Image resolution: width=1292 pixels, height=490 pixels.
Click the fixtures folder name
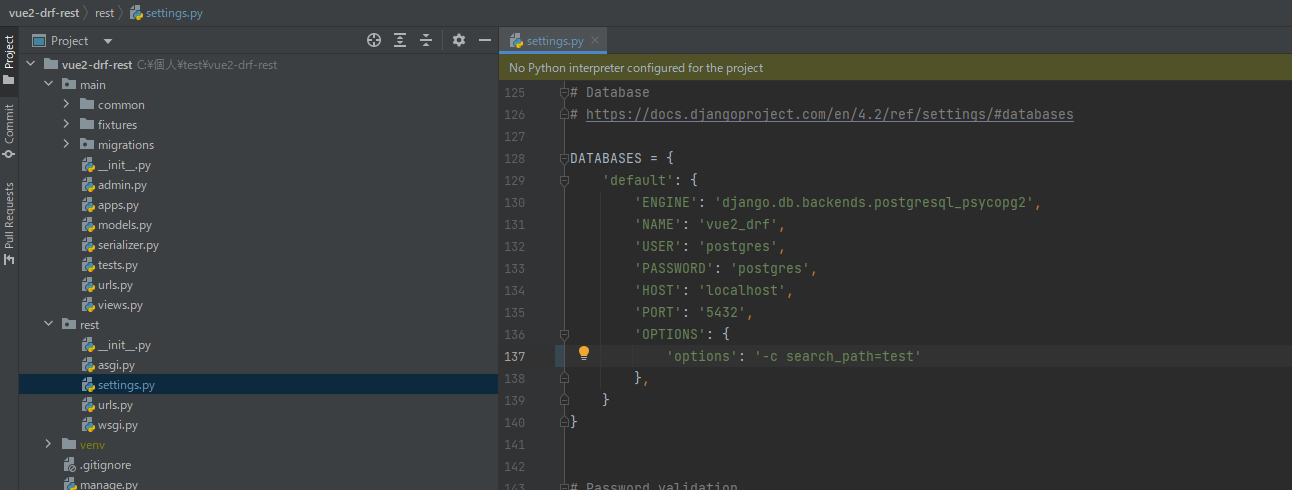pyautogui.click(x=117, y=125)
